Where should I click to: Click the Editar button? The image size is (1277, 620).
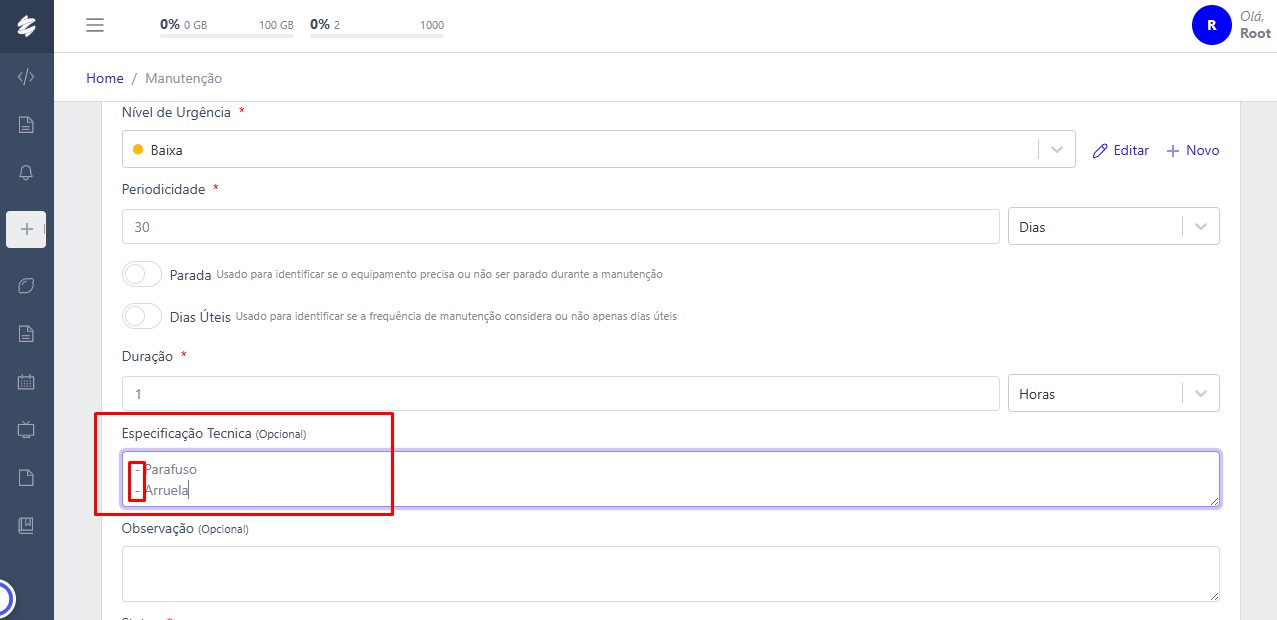[x=1121, y=150]
